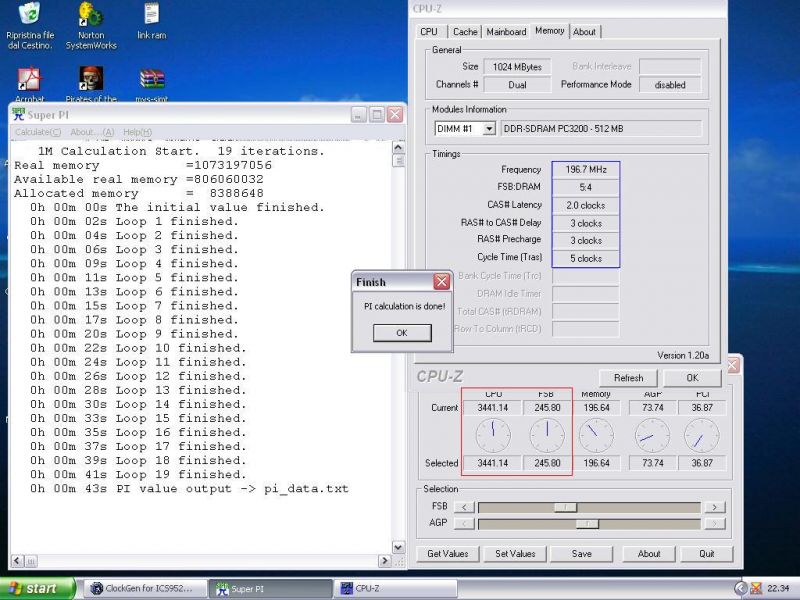Click AGP slider right arrow

tap(714, 523)
